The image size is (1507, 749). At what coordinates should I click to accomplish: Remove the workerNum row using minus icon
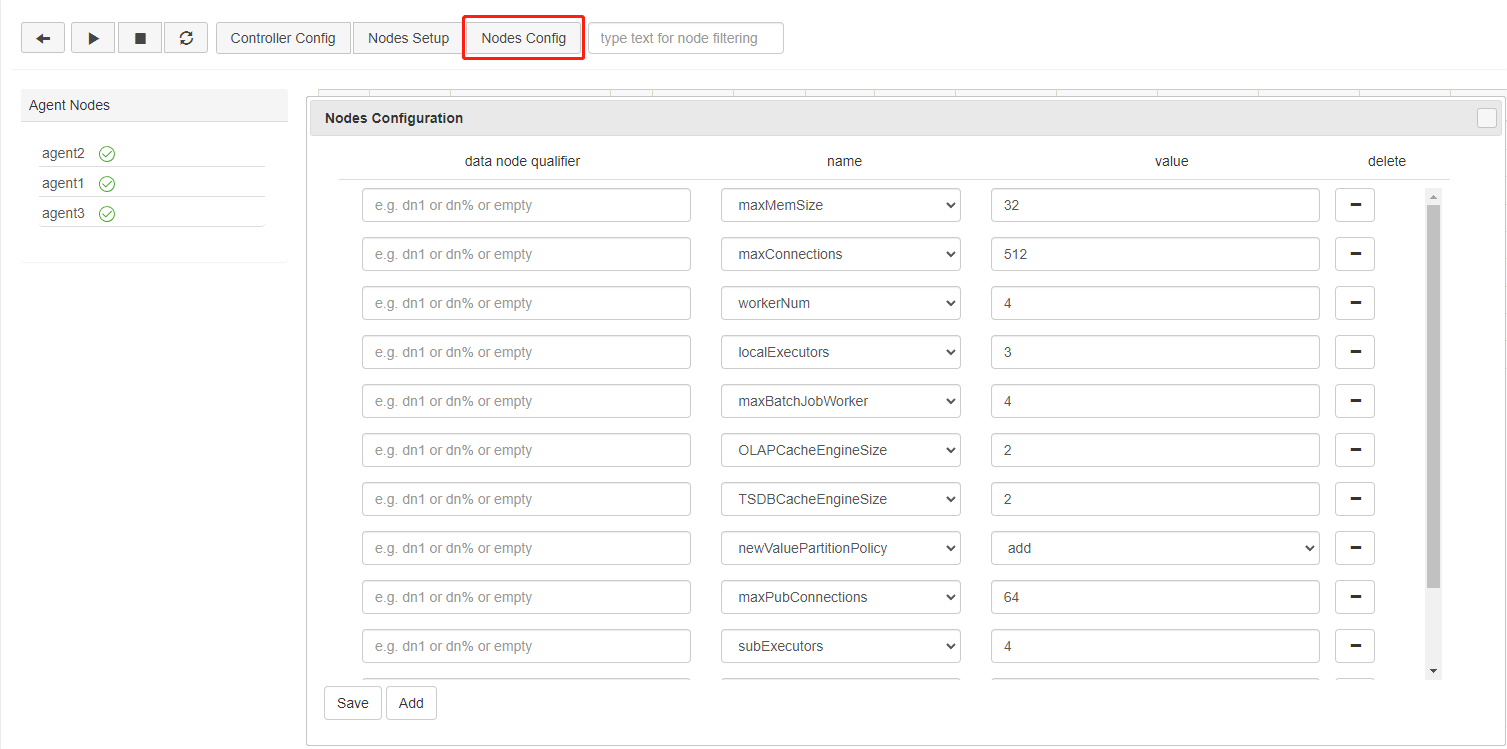click(1355, 303)
